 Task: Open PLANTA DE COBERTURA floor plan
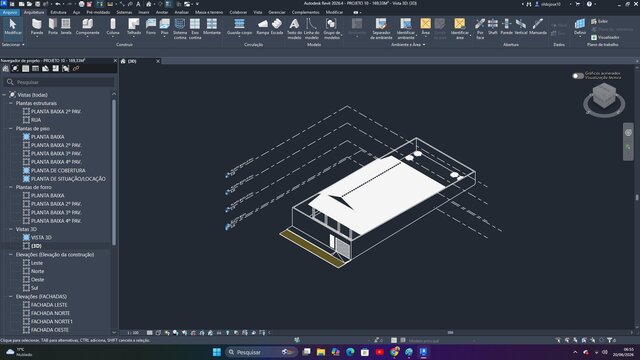pyautogui.click(x=58, y=171)
